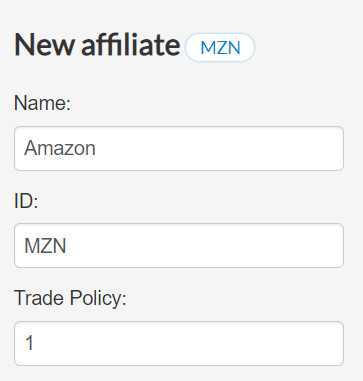Click the word New in the title
Screen dimensions: 363x381
tap(45, 45)
